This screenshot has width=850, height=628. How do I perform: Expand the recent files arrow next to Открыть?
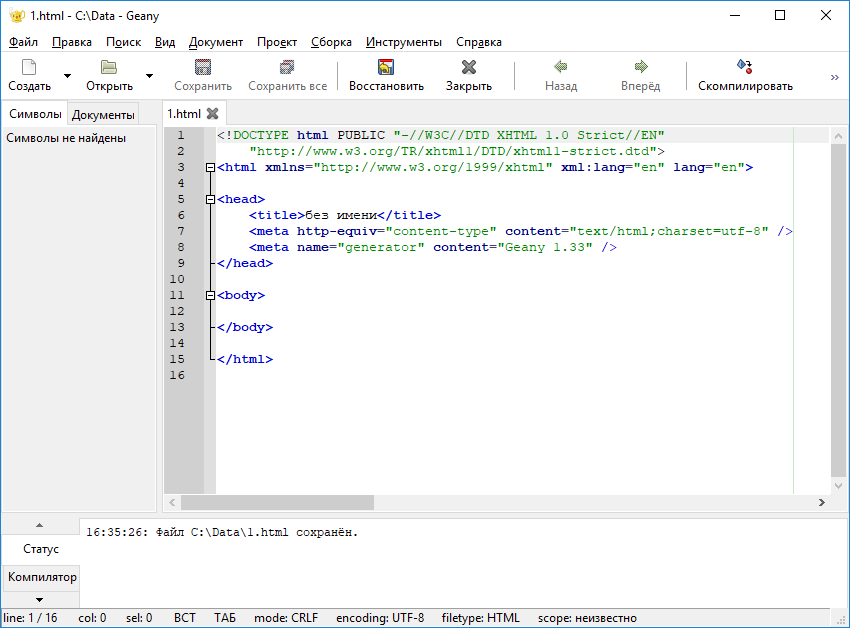point(149,76)
